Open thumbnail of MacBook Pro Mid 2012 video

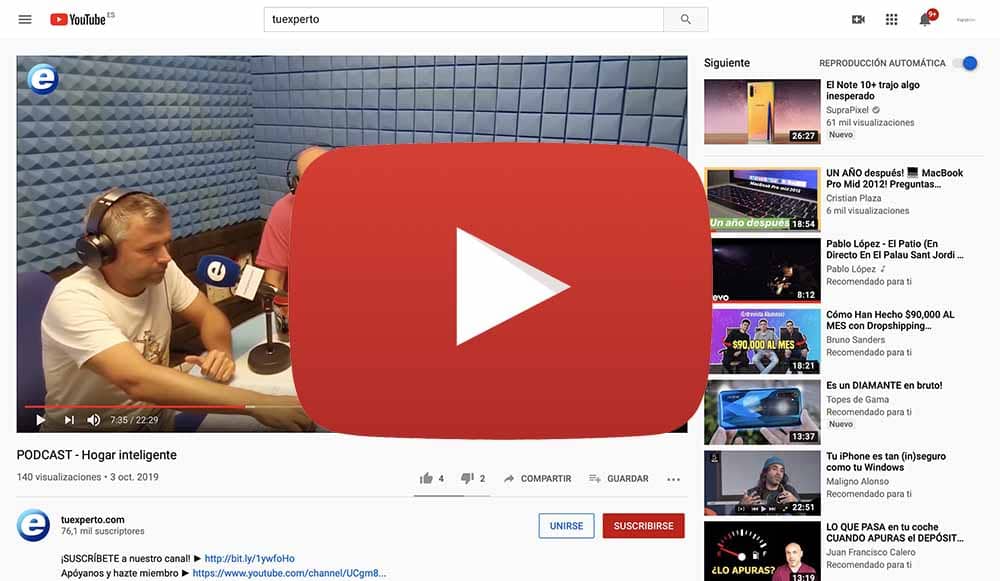point(762,200)
